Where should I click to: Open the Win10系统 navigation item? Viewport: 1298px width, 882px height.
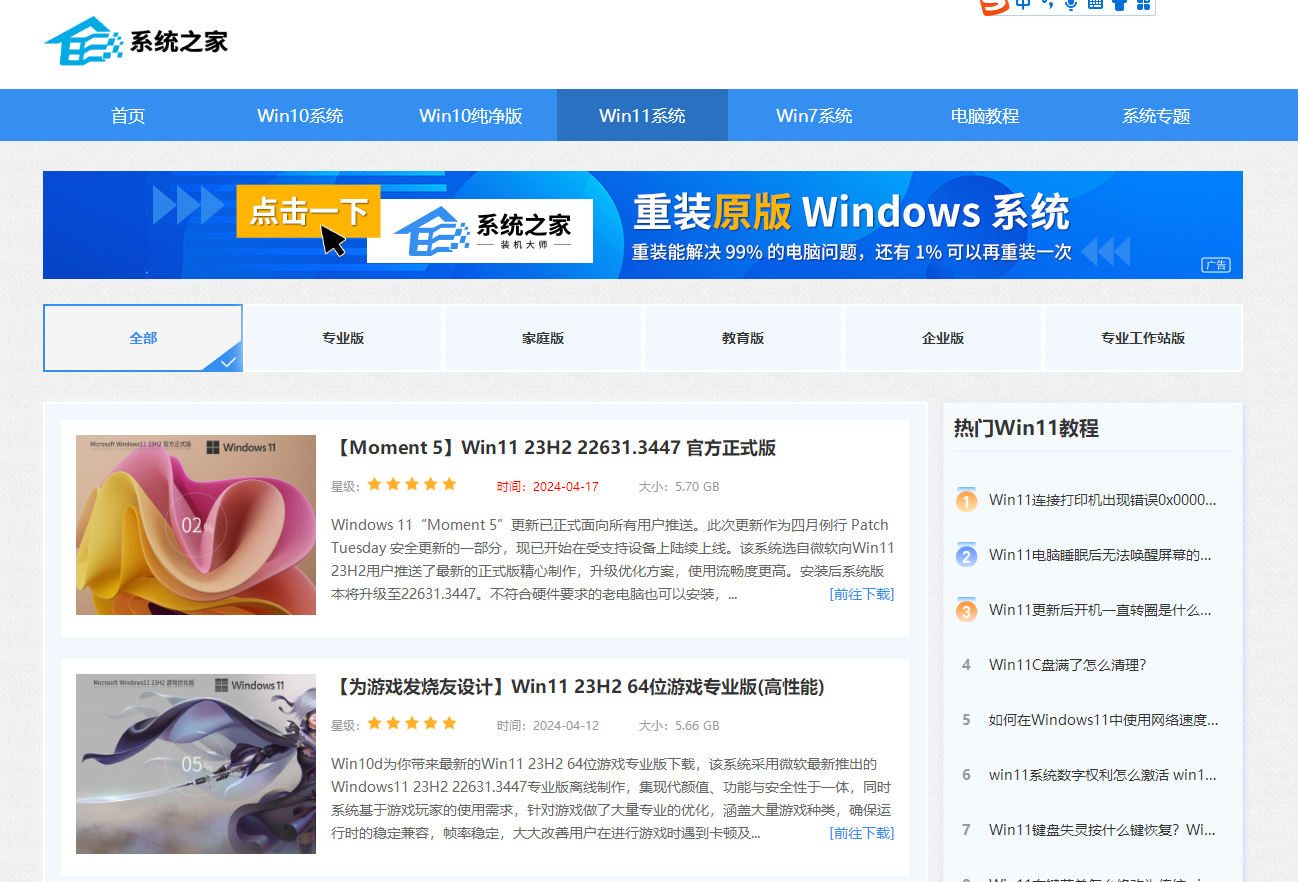click(300, 116)
